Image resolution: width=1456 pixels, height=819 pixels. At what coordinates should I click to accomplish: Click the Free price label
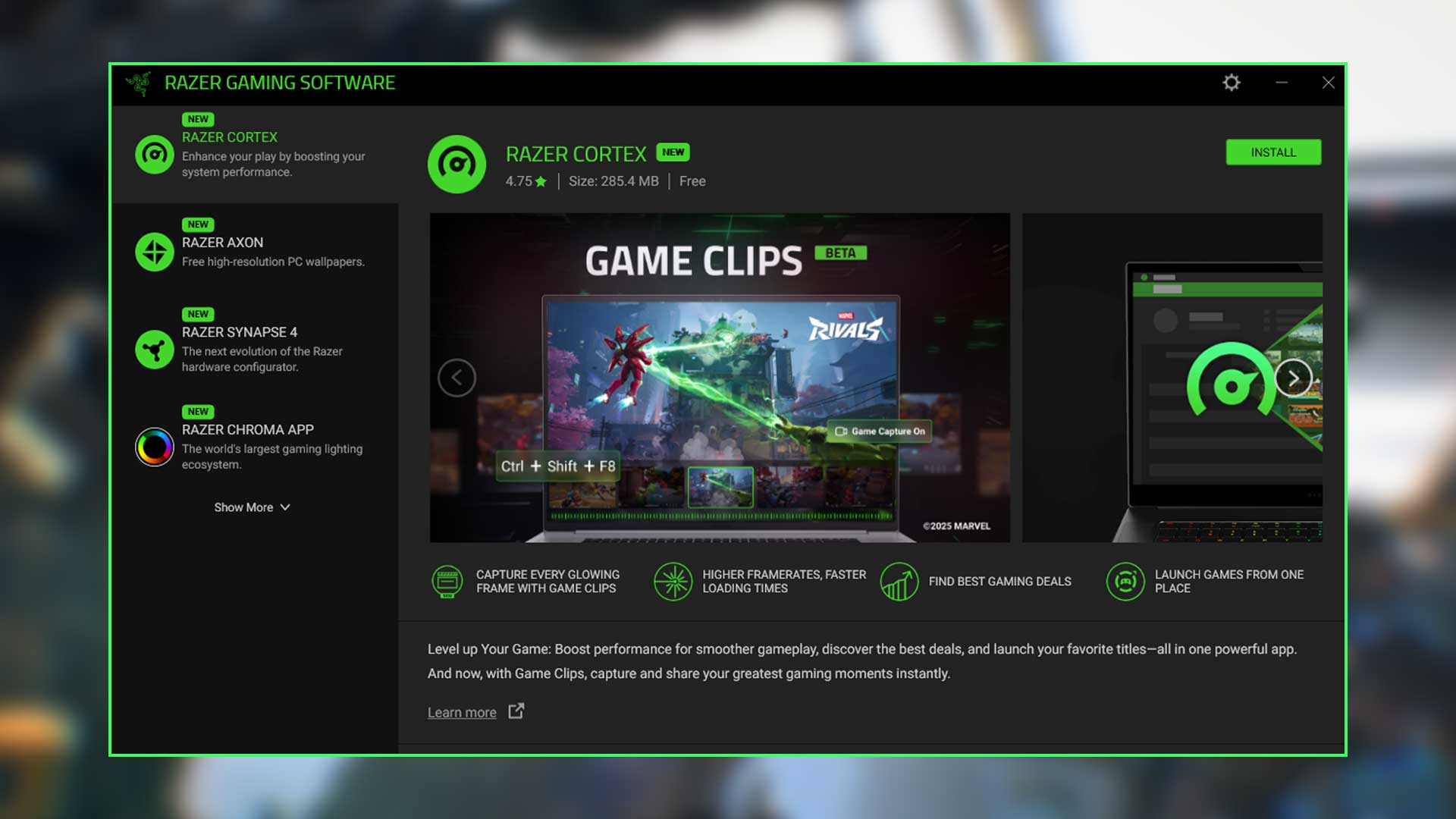click(x=692, y=181)
